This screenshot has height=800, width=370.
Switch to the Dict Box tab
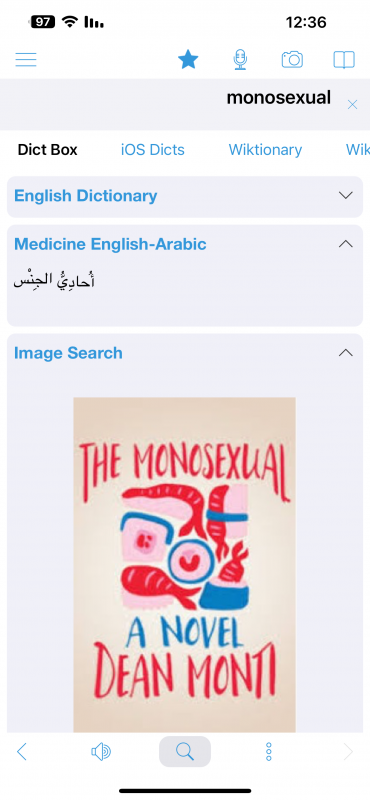(x=47, y=150)
